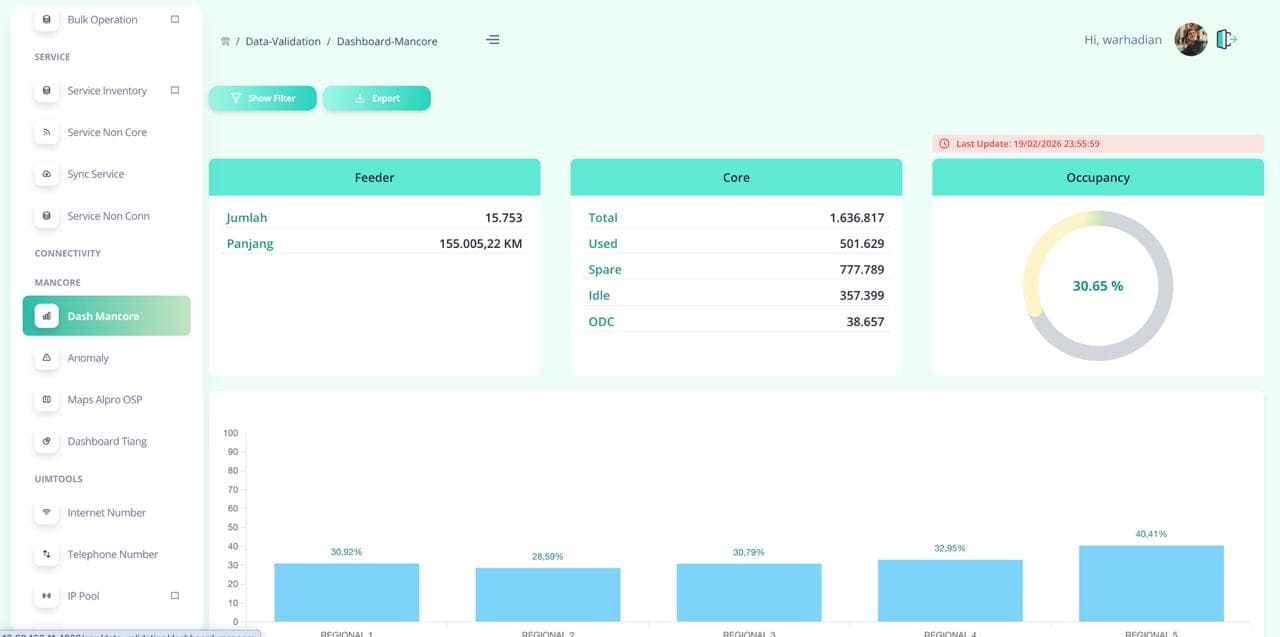Expand the Bulk Operation submenu
The image size is (1280, 637).
(x=175, y=19)
